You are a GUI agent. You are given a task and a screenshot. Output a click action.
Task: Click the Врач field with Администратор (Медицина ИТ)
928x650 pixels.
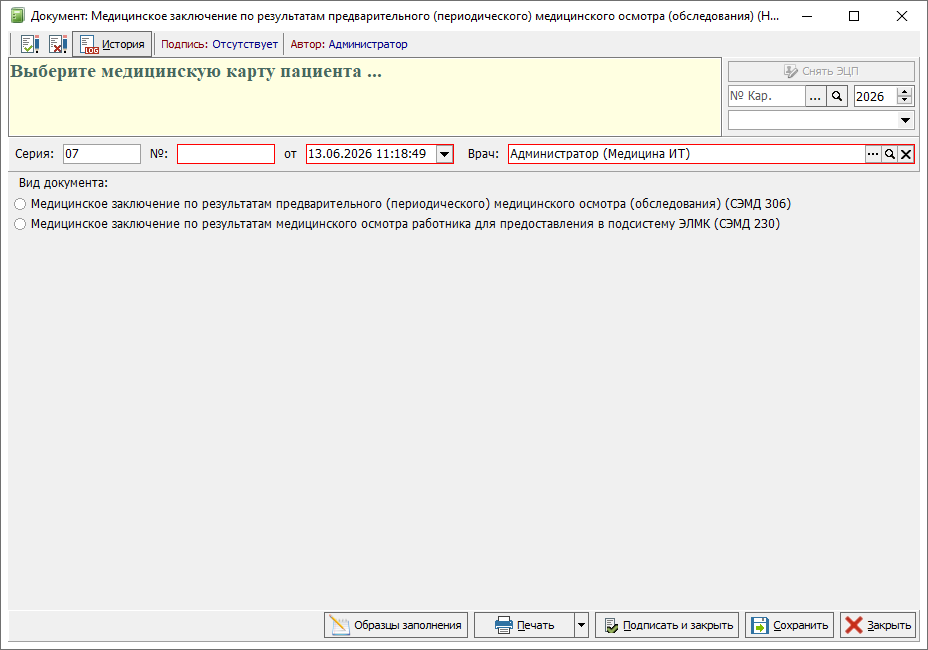pyautogui.click(x=687, y=154)
